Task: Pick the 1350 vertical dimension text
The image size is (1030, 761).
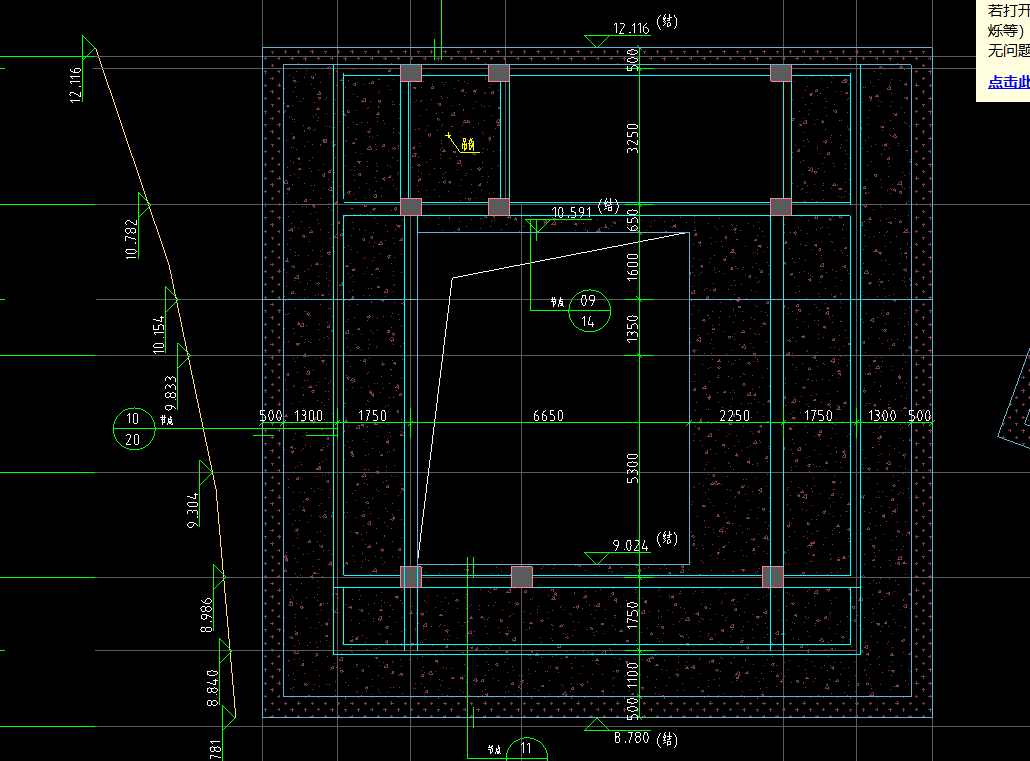Action: click(633, 329)
